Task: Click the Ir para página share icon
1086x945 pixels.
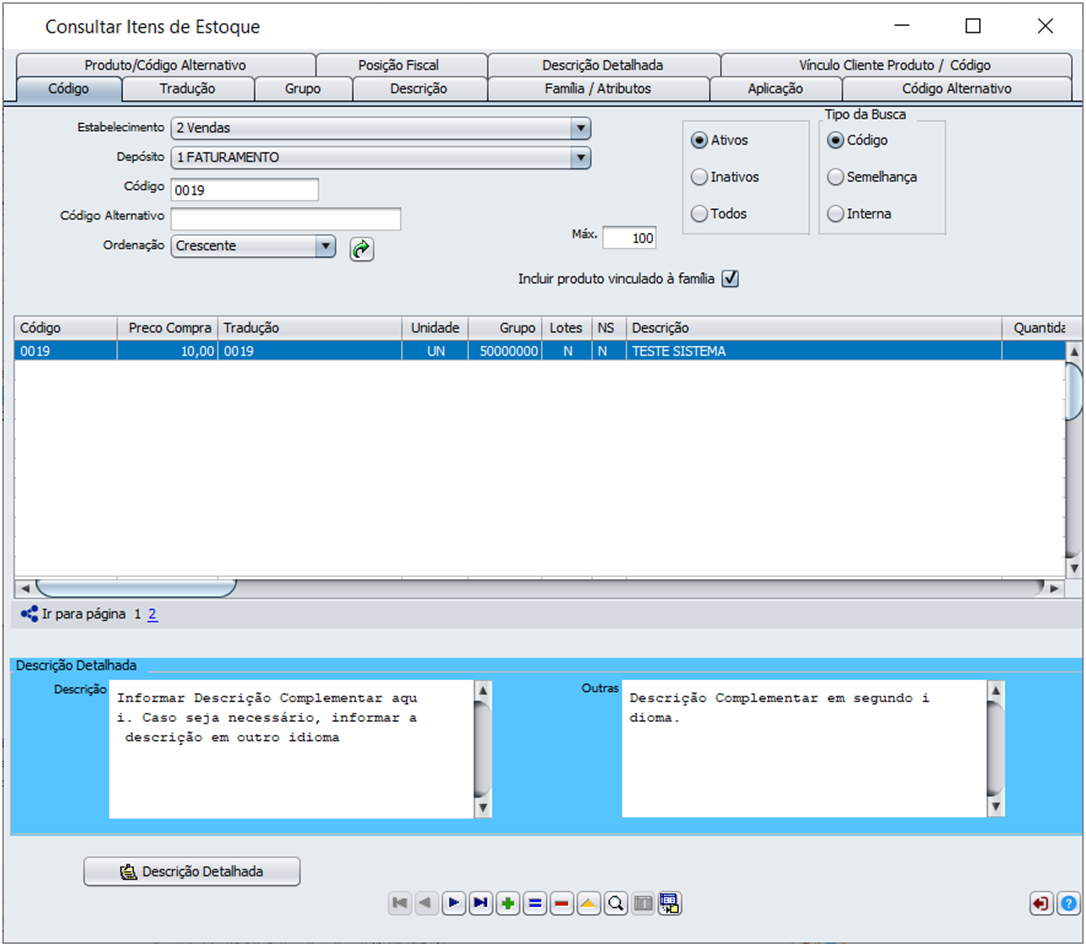Action: tap(29, 614)
